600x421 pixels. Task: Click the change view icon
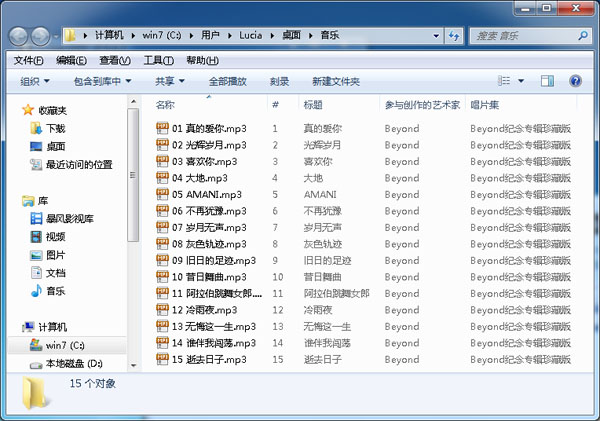(504, 81)
